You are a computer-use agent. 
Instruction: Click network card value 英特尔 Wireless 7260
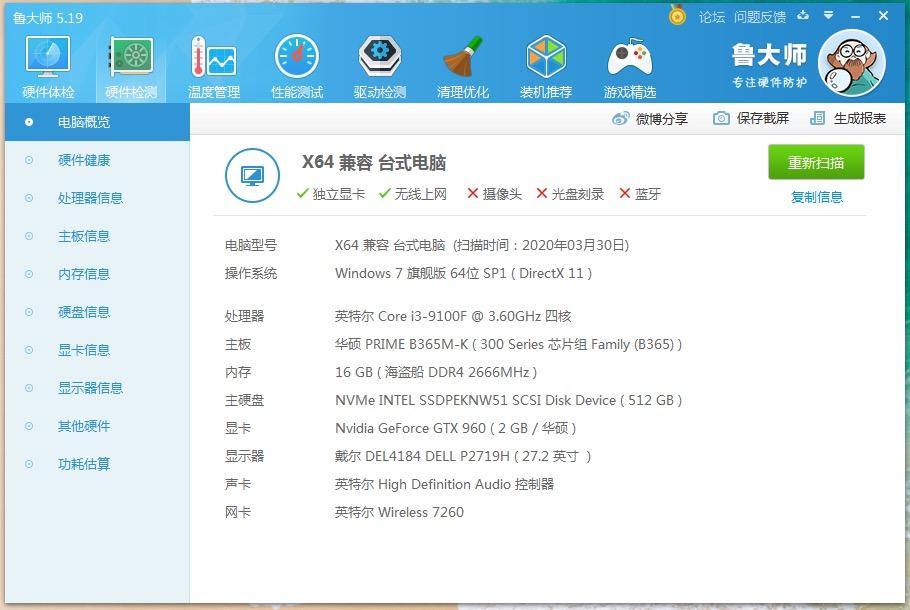[399, 512]
